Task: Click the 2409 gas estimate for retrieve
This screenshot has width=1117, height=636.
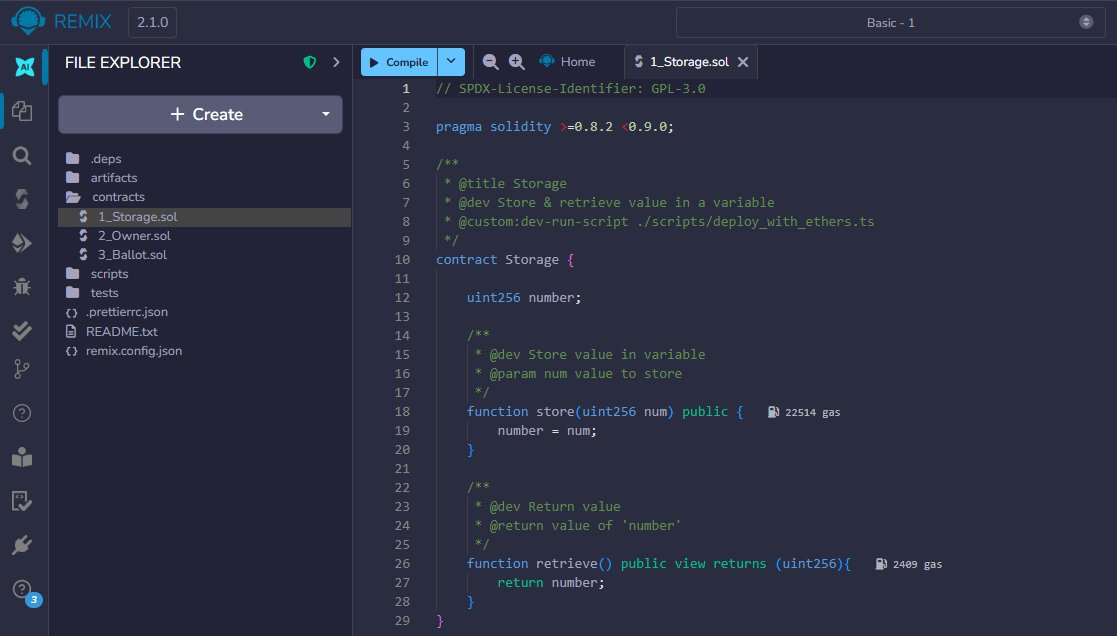Action: (x=908, y=564)
